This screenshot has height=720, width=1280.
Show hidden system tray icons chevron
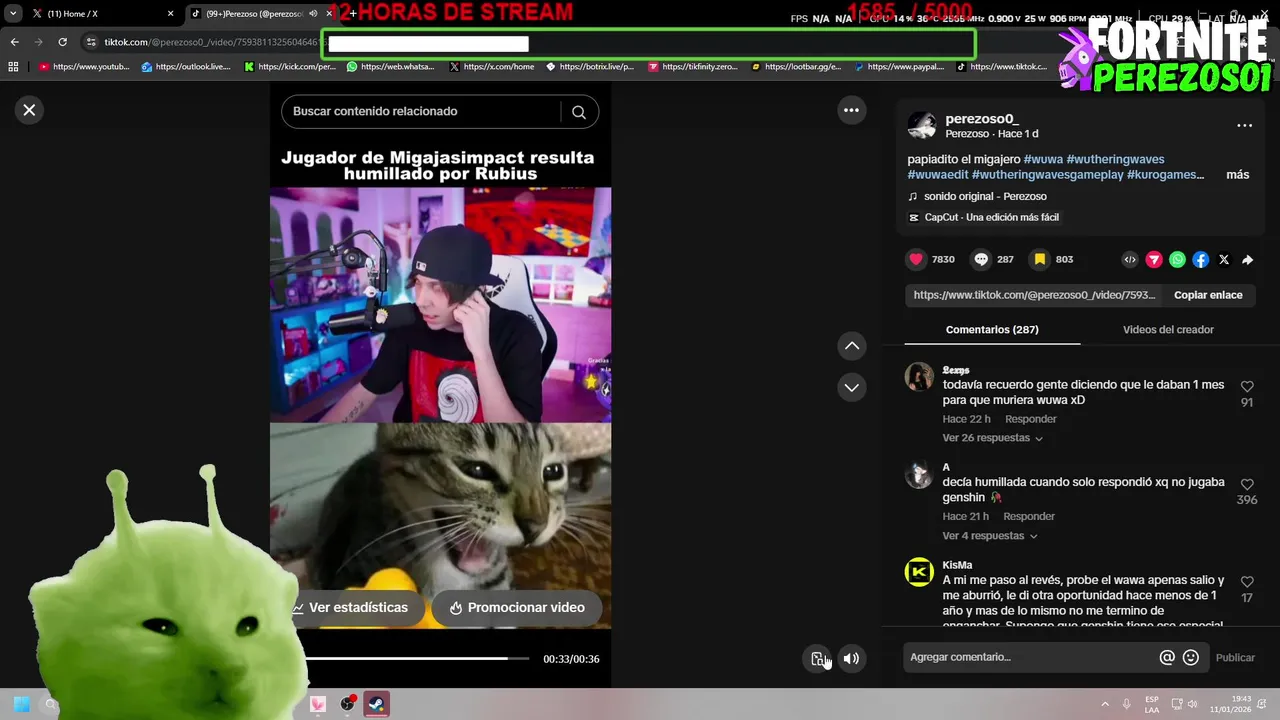tap(1105, 704)
